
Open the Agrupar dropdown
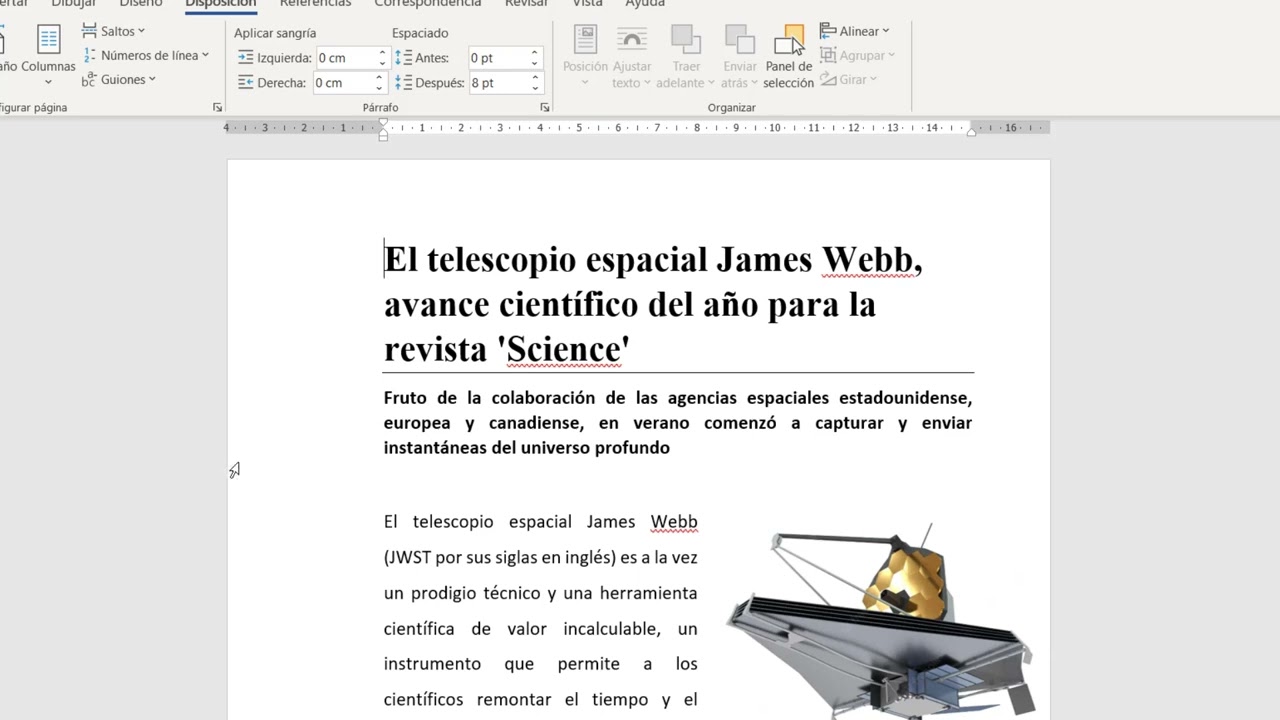coord(858,55)
